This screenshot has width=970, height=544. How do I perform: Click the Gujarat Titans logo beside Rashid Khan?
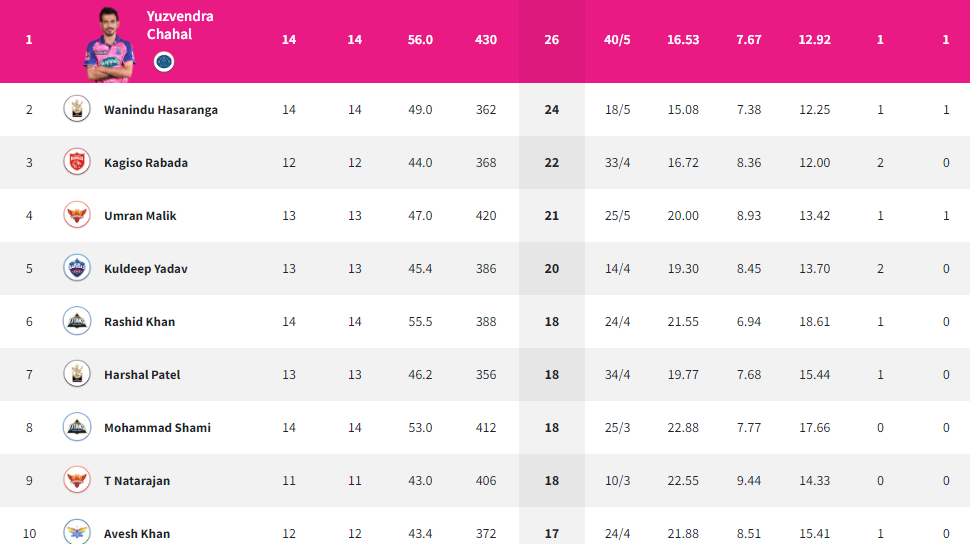(x=77, y=321)
